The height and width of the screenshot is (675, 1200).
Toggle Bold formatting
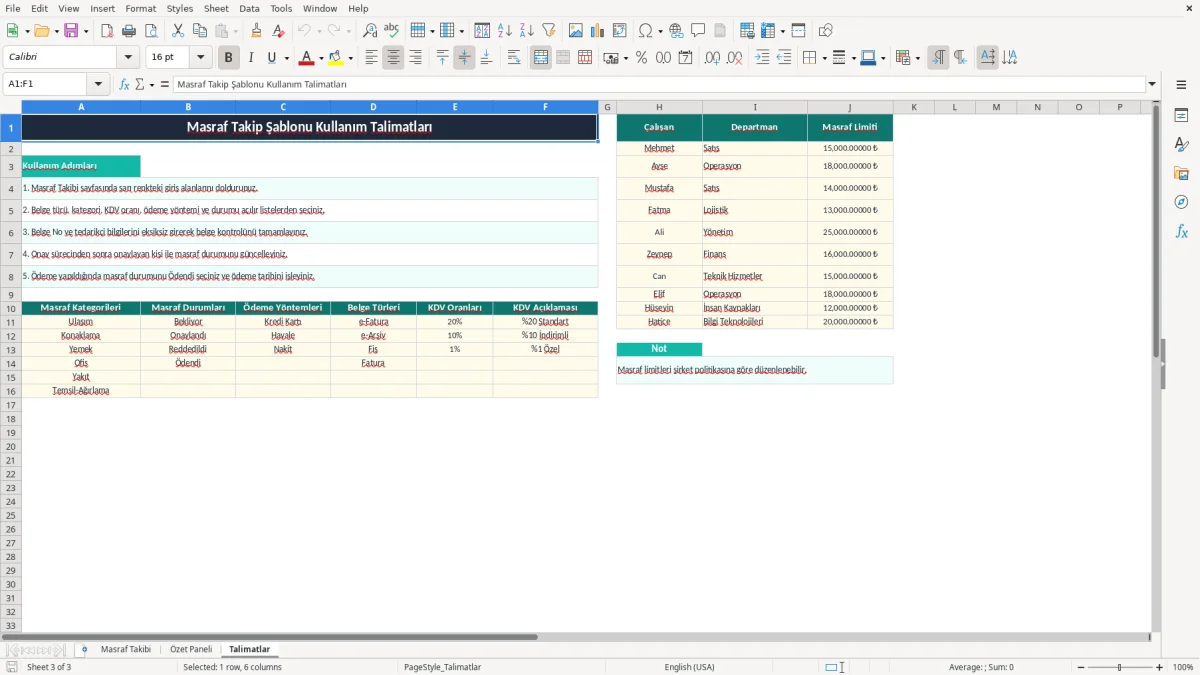click(x=229, y=58)
